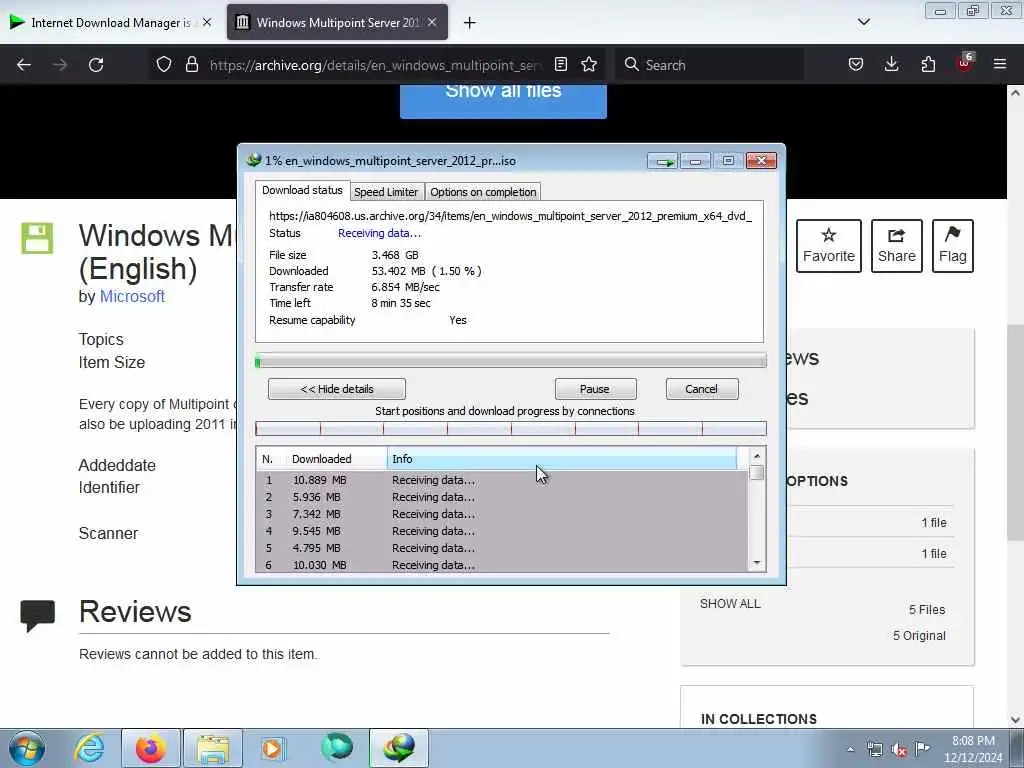Click the green arrow button in IDM title bar

[x=663, y=161]
